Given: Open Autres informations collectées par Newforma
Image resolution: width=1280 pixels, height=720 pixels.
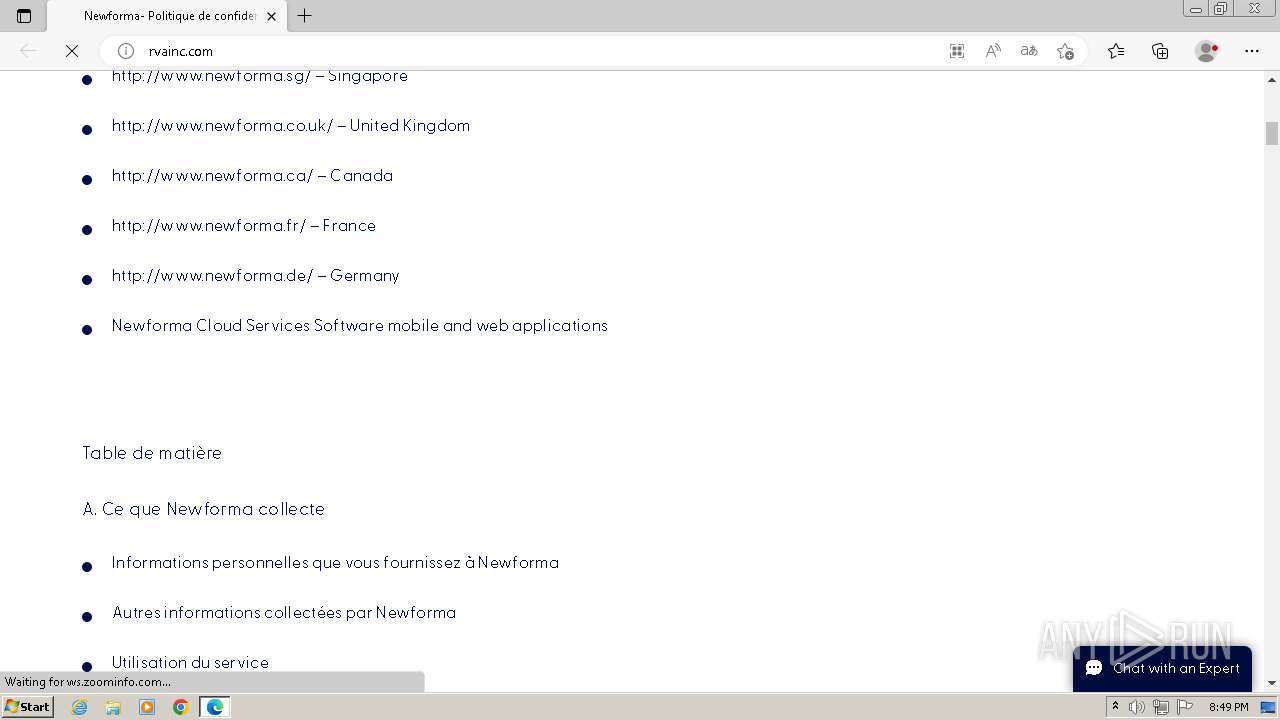Looking at the screenshot, I should 284,613.
